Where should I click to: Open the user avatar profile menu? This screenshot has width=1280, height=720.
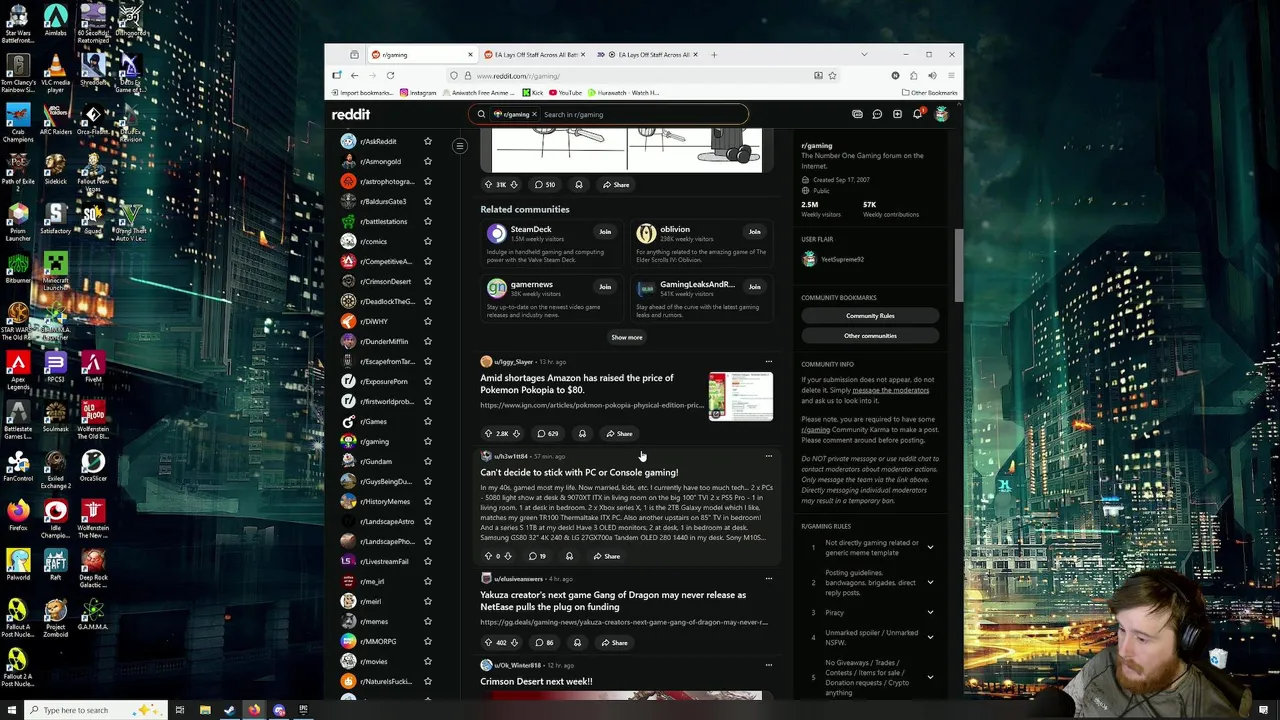(x=941, y=114)
